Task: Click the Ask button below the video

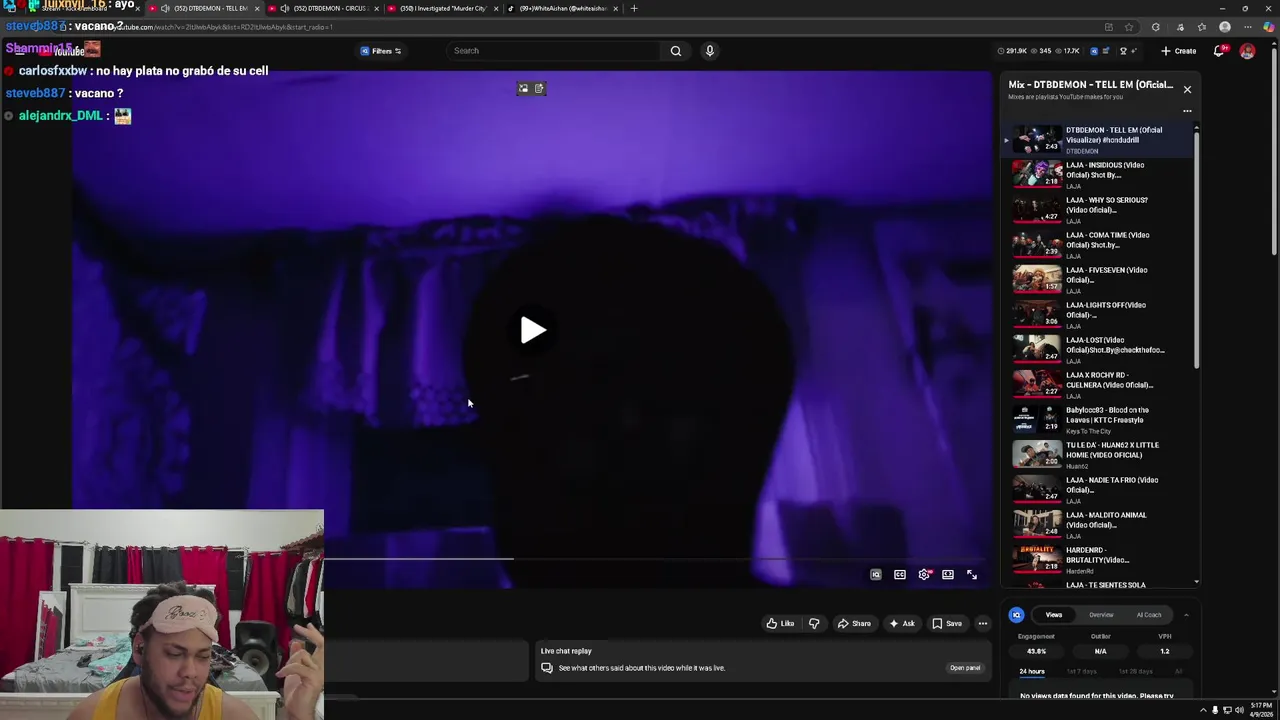Action: [902, 623]
